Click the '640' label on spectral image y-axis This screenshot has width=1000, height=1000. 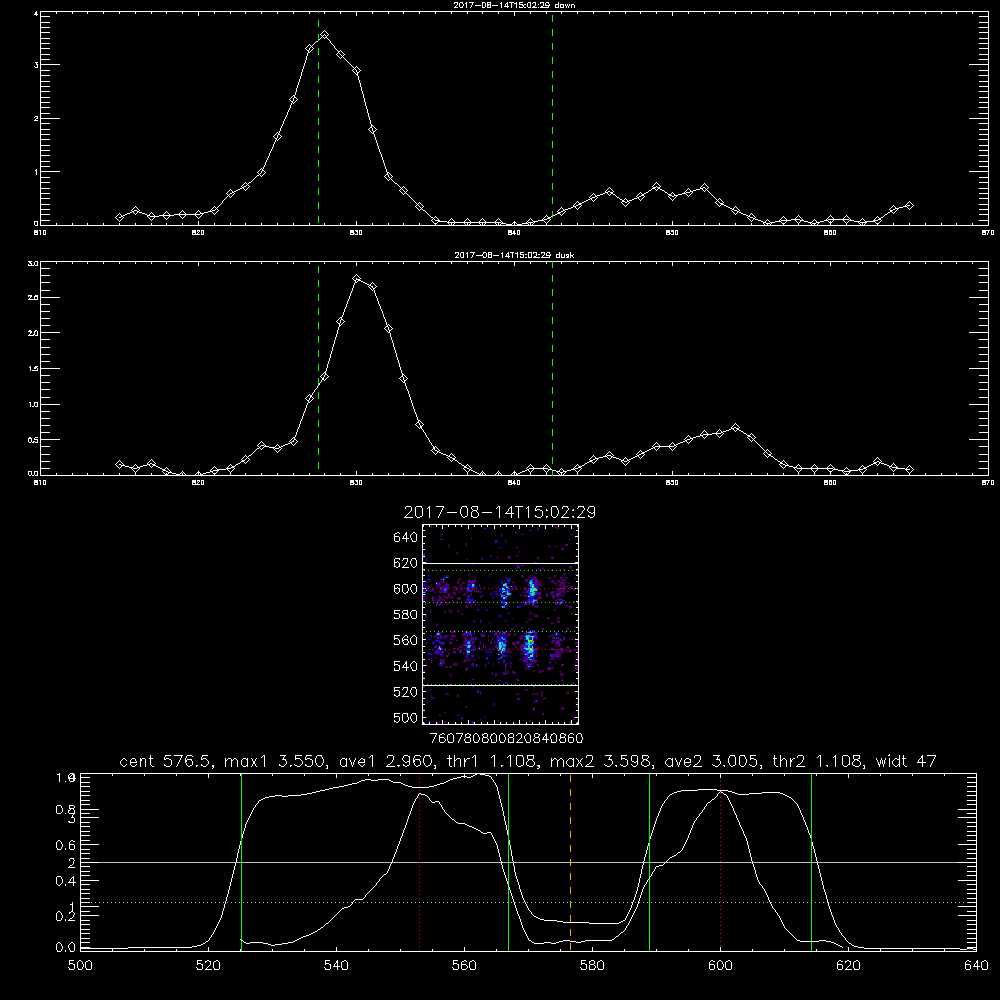pos(406,538)
